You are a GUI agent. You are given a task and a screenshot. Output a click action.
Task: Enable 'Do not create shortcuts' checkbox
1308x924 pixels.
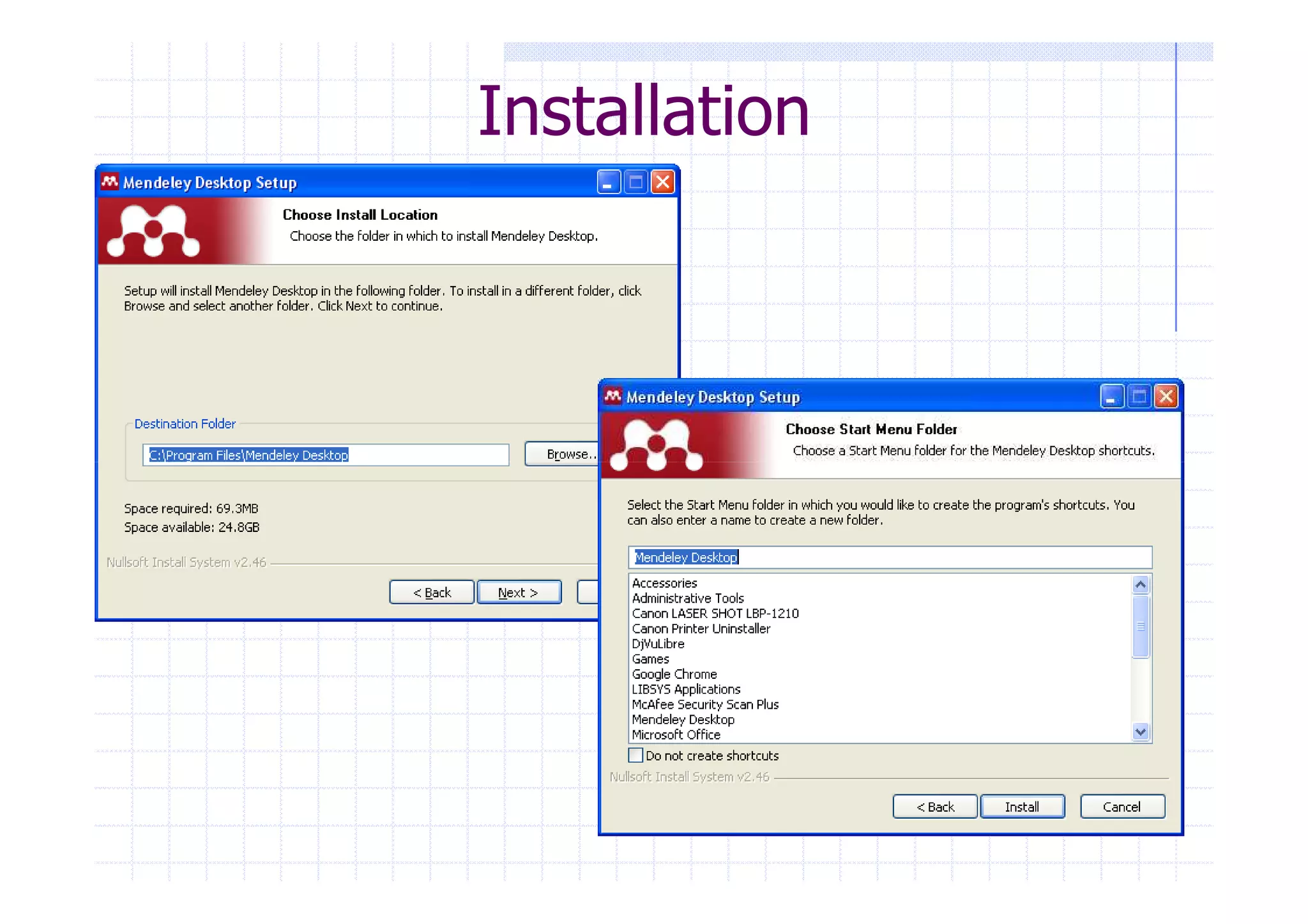pyautogui.click(x=635, y=755)
